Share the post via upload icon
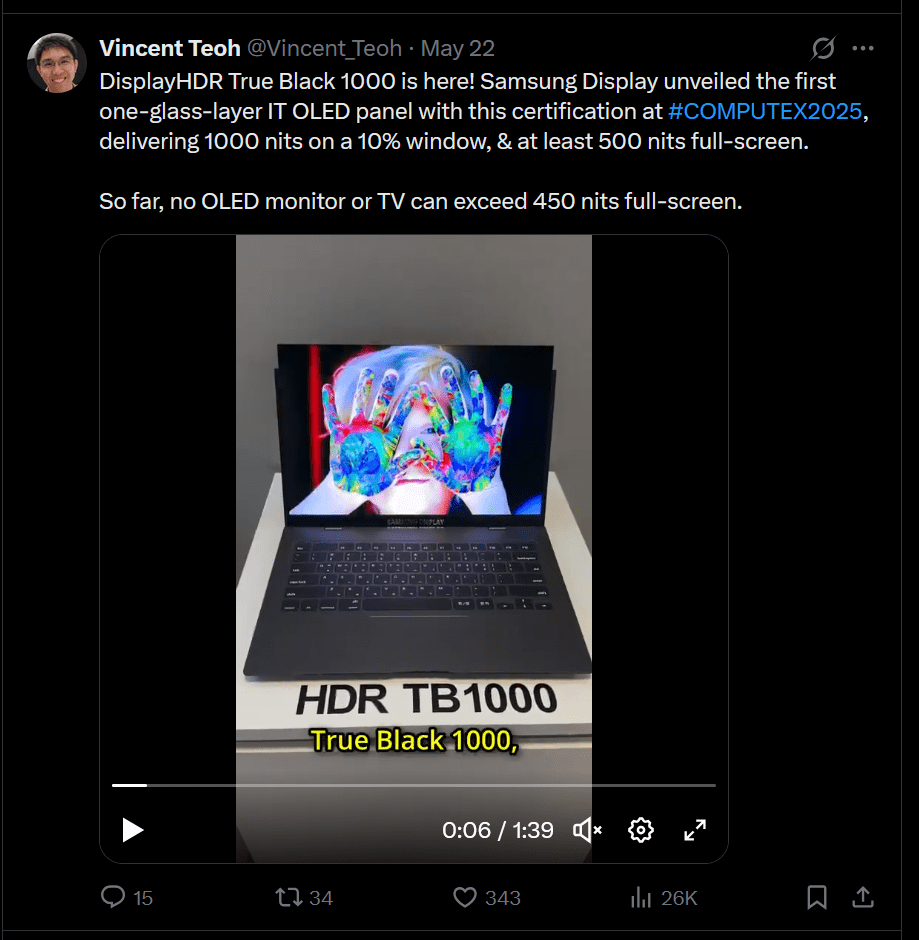The height and width of the screenshot is (940, 919). point(863,897)
